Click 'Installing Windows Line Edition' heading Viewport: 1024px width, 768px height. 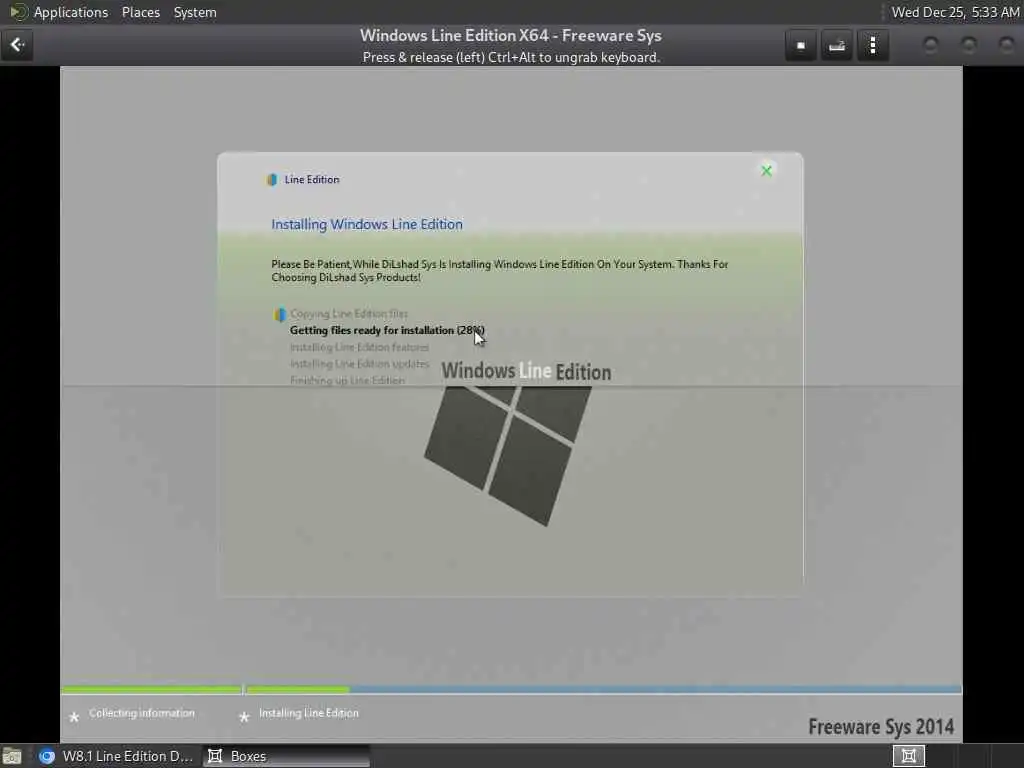[367, 224]
